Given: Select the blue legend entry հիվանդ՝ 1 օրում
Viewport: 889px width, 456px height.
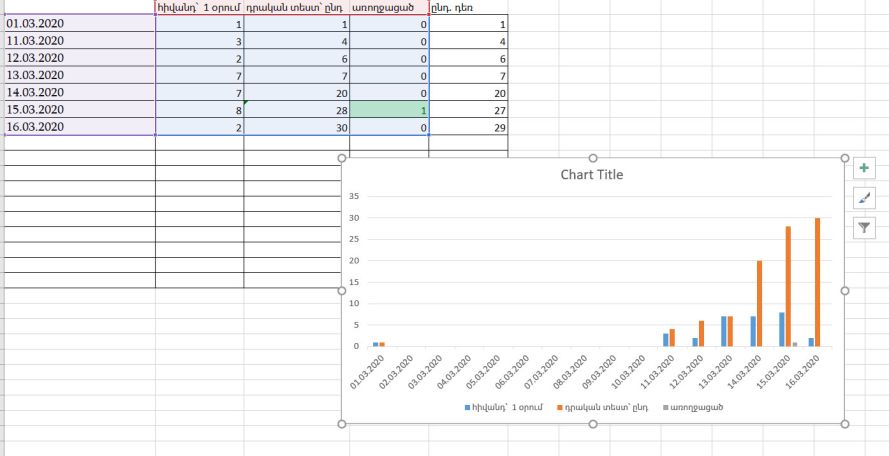Looking at the screenshot, I should 504,407.
